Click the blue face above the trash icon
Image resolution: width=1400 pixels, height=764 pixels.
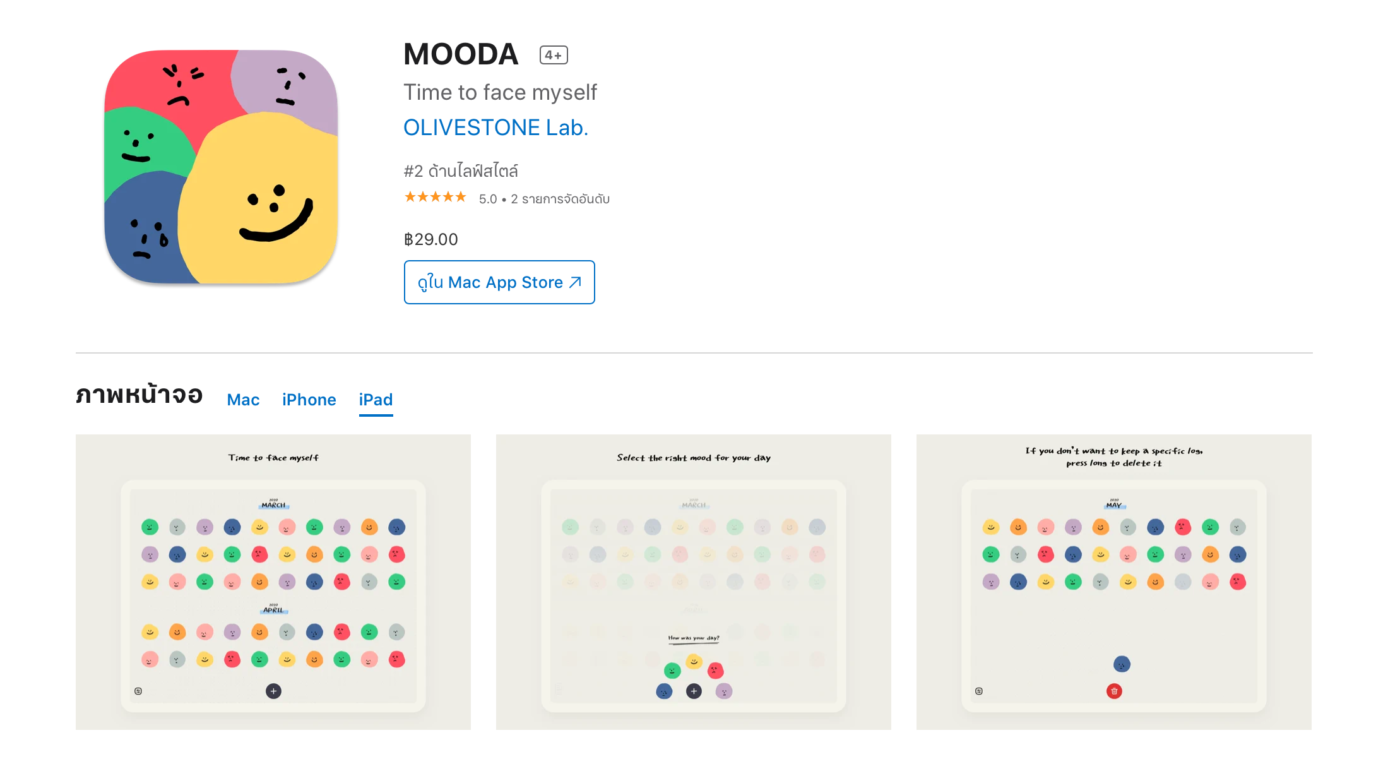(1121, 664)
